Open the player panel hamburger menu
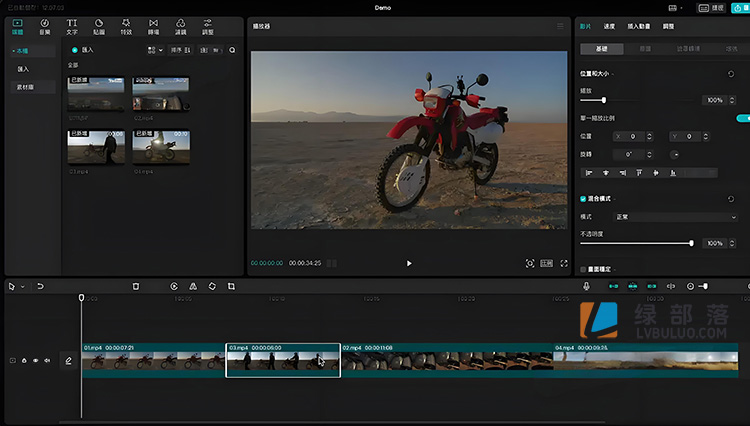750x426 pixels. (x=560, y=26)
